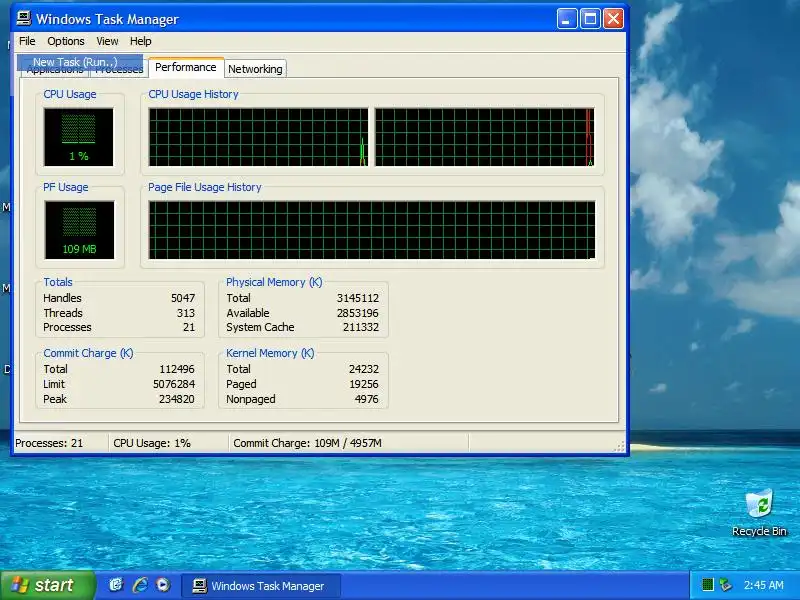Click Commit Charge Total value 112496
The image size is (800, 600).
tap(177, 369)
